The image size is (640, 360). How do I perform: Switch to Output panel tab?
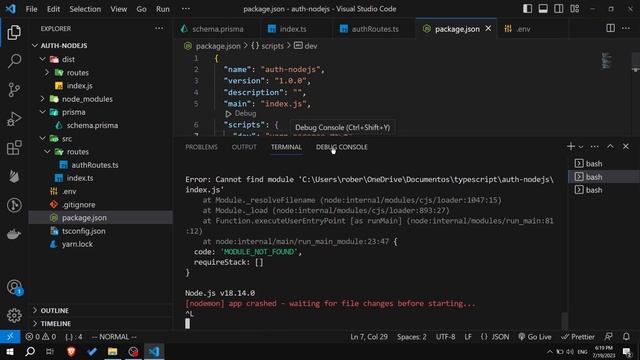coord(244,147)
